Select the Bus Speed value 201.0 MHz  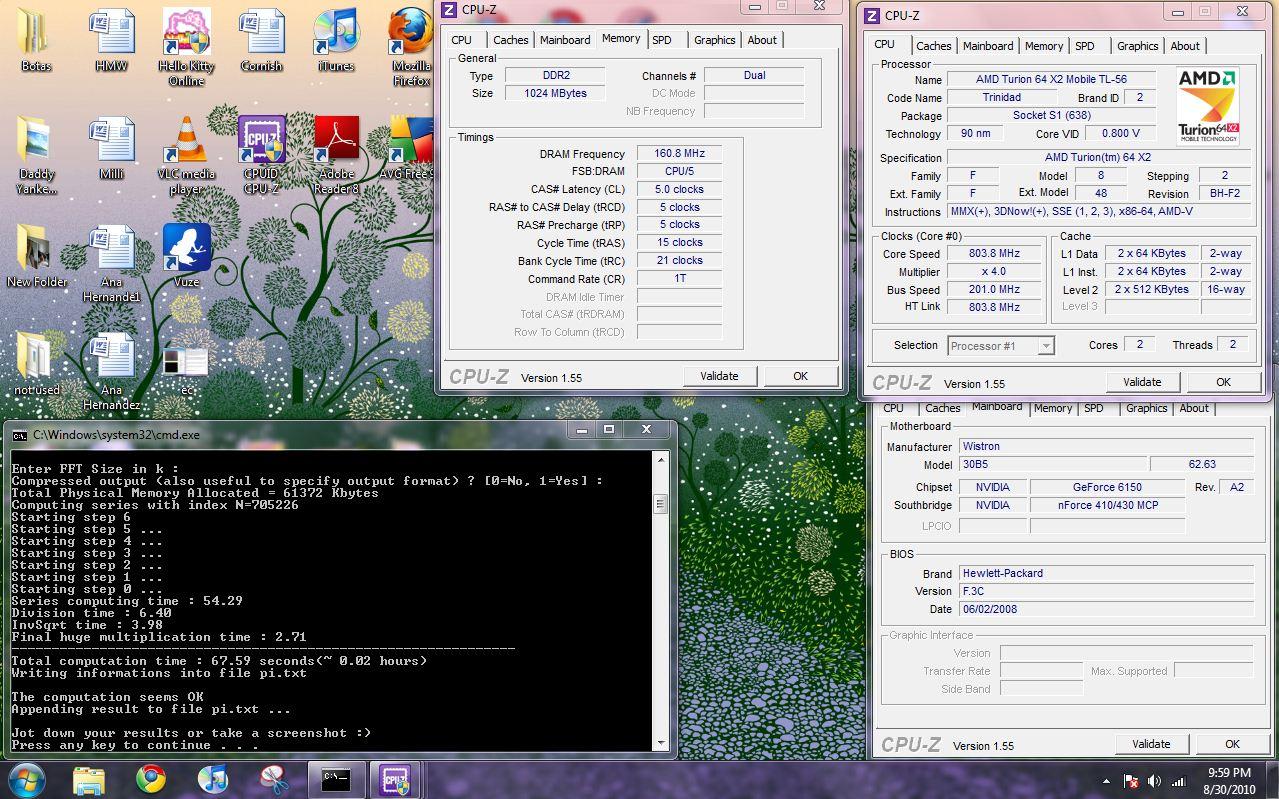[994, 289]
